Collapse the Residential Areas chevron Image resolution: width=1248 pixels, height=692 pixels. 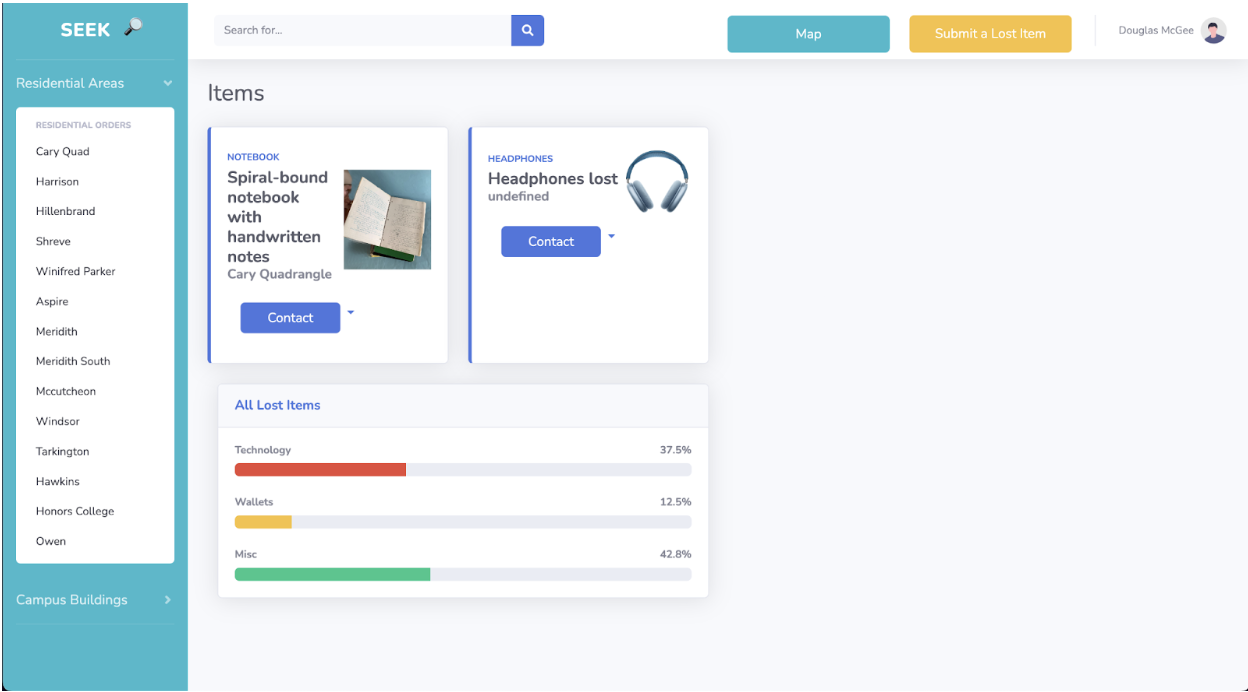[x=168, y=84]
